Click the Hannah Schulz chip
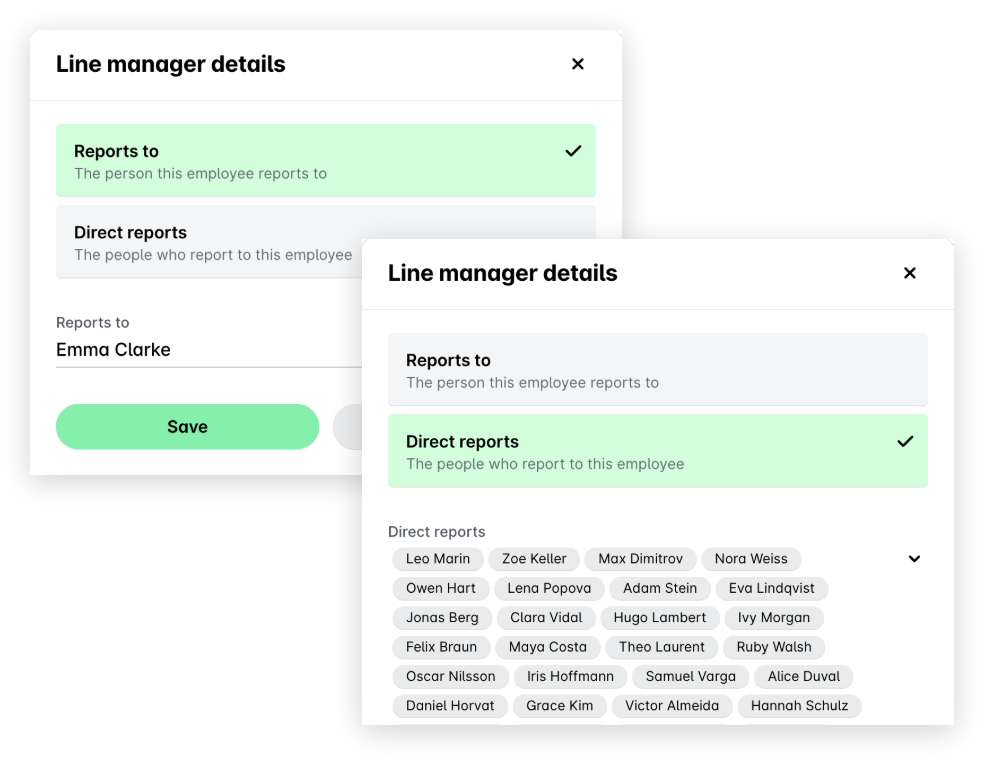The height and width of the screenshot is (765, 984). [x=800, y=706]
